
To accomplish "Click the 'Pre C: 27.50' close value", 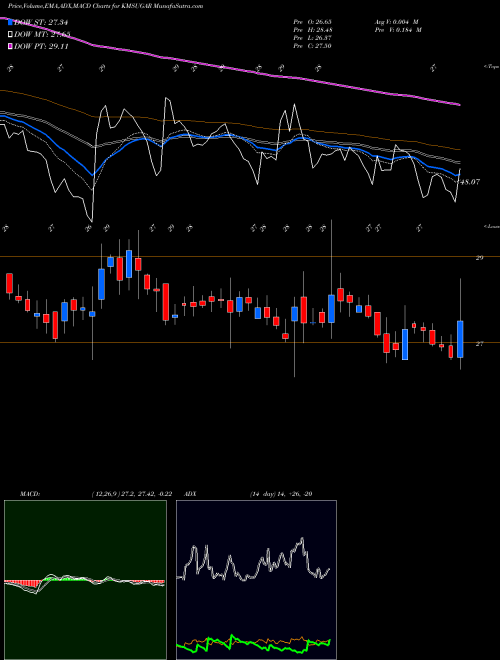I will [313, 46].
